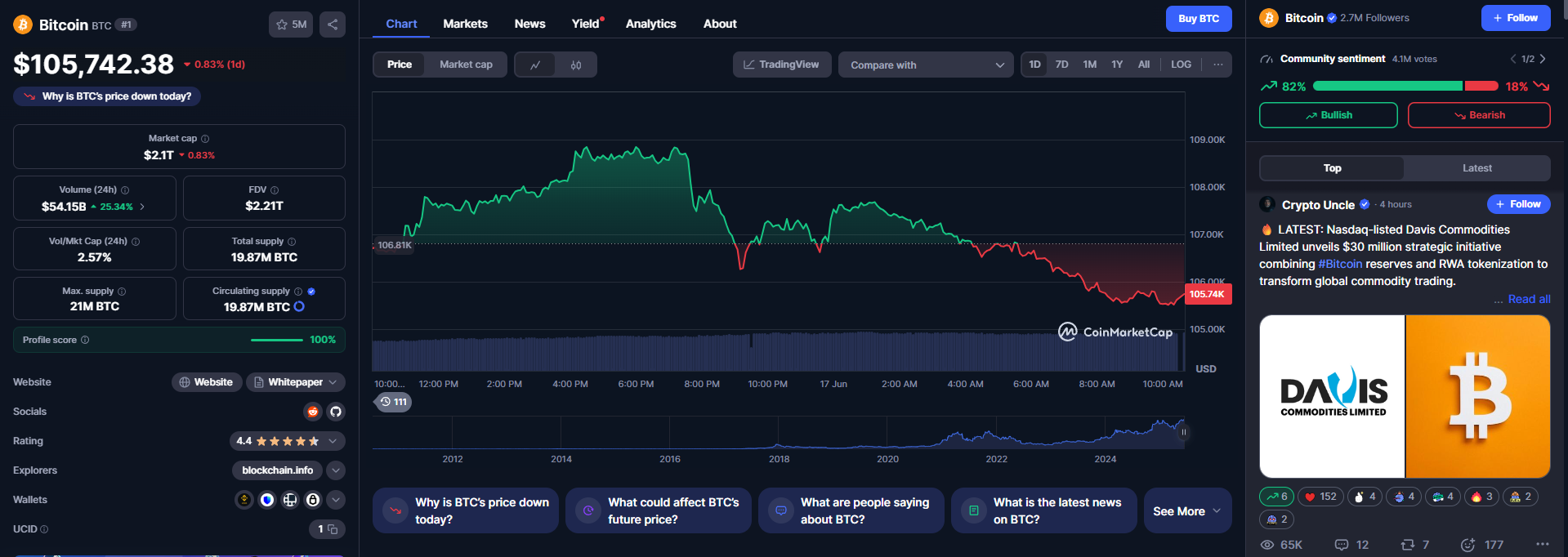Open the GitHub social link icon

[x=336, y=412]
